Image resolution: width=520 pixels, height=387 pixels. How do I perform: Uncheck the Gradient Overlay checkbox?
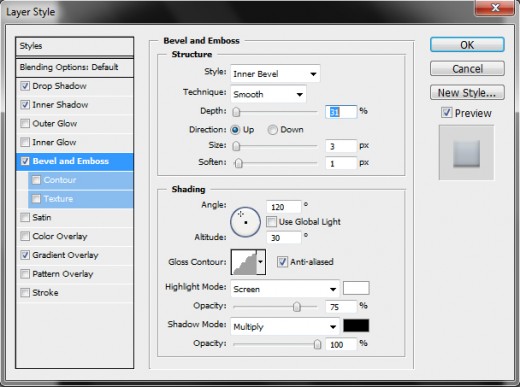[x=25, y=255]
